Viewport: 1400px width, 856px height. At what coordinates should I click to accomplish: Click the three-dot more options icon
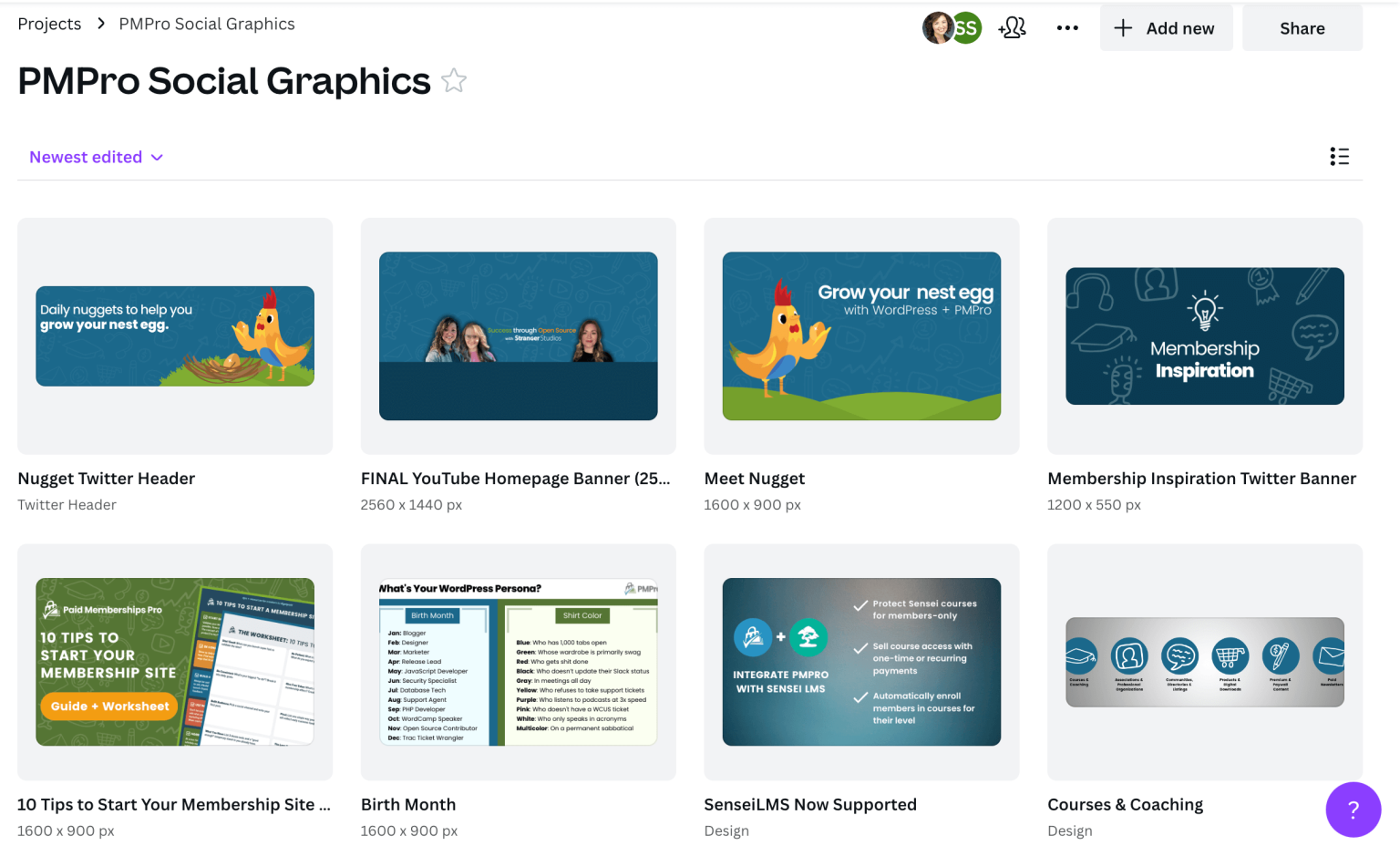tap(1066, 27)
